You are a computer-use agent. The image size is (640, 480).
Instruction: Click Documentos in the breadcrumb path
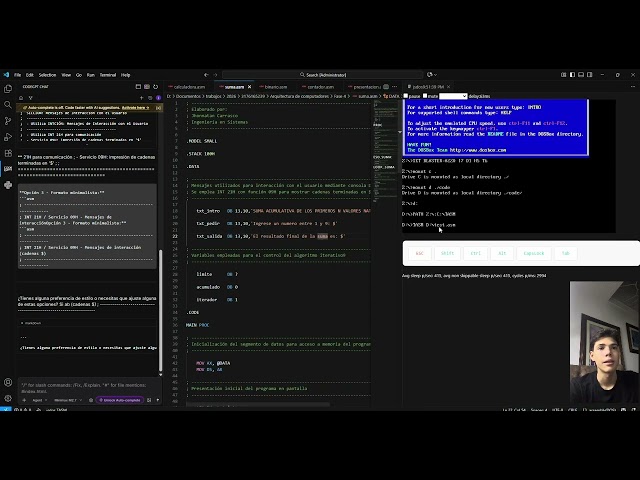tap(188, 96)
